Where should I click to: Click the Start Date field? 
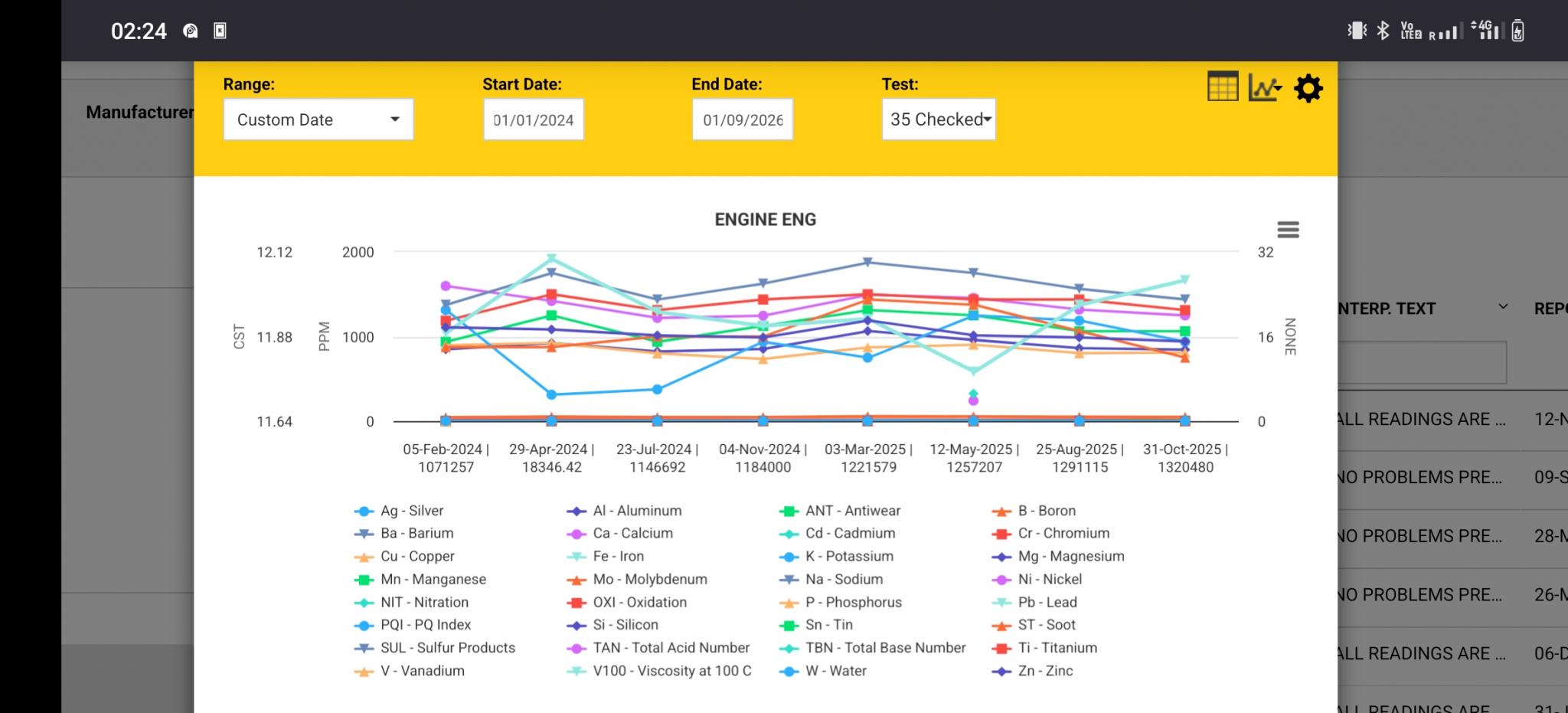point(534,119)
